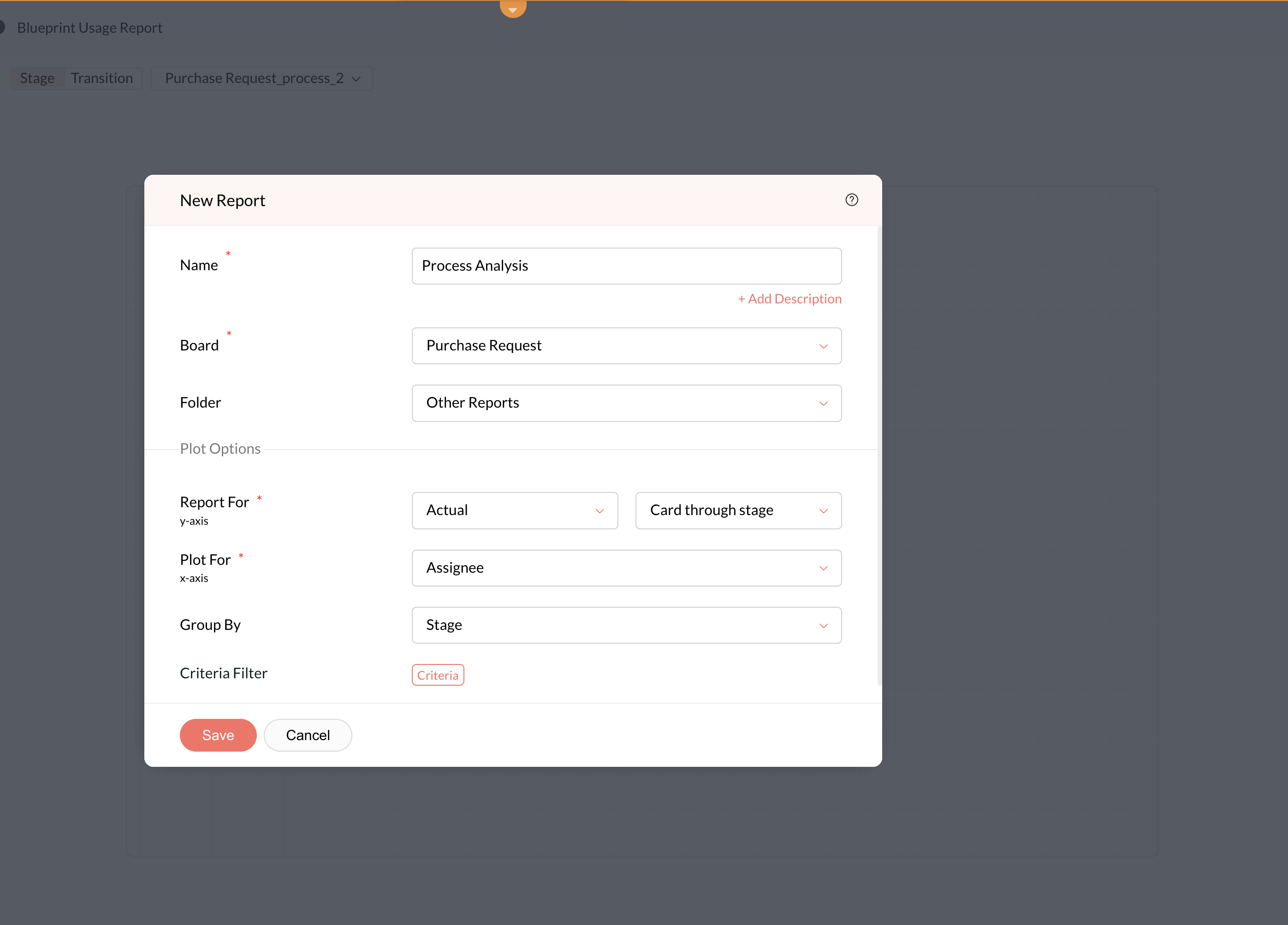Click the Group By chevron arrow
This screenshot has width=1288, height=925.
tap(823, 626)
